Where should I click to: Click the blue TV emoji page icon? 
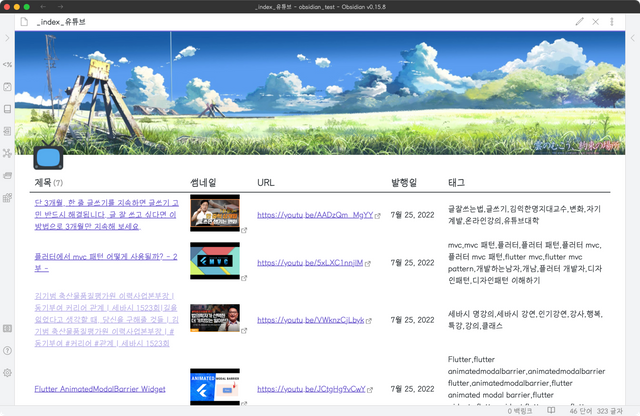pos(48,155)
